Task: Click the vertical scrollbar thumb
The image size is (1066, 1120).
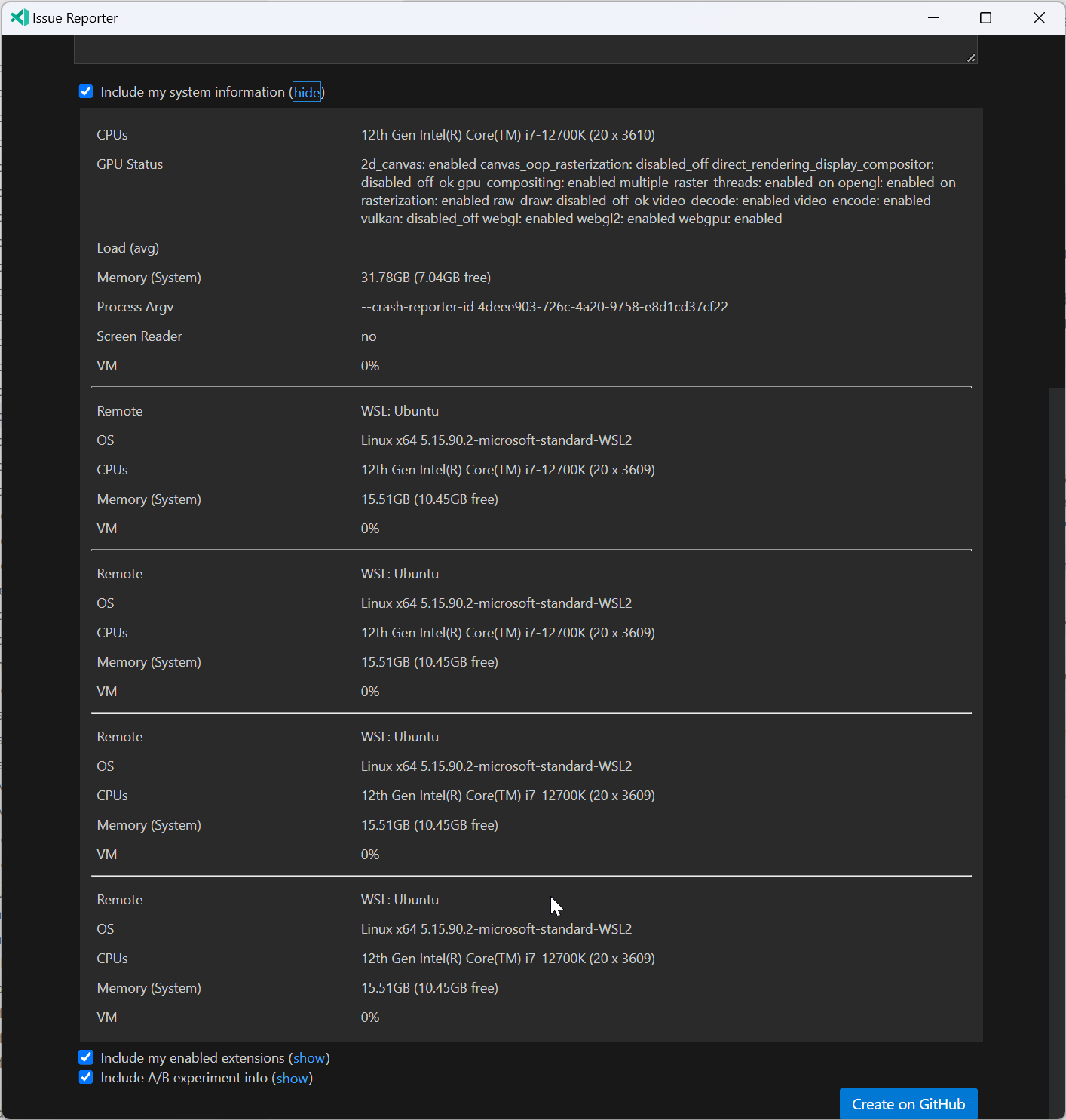Action: point(1057,753)
